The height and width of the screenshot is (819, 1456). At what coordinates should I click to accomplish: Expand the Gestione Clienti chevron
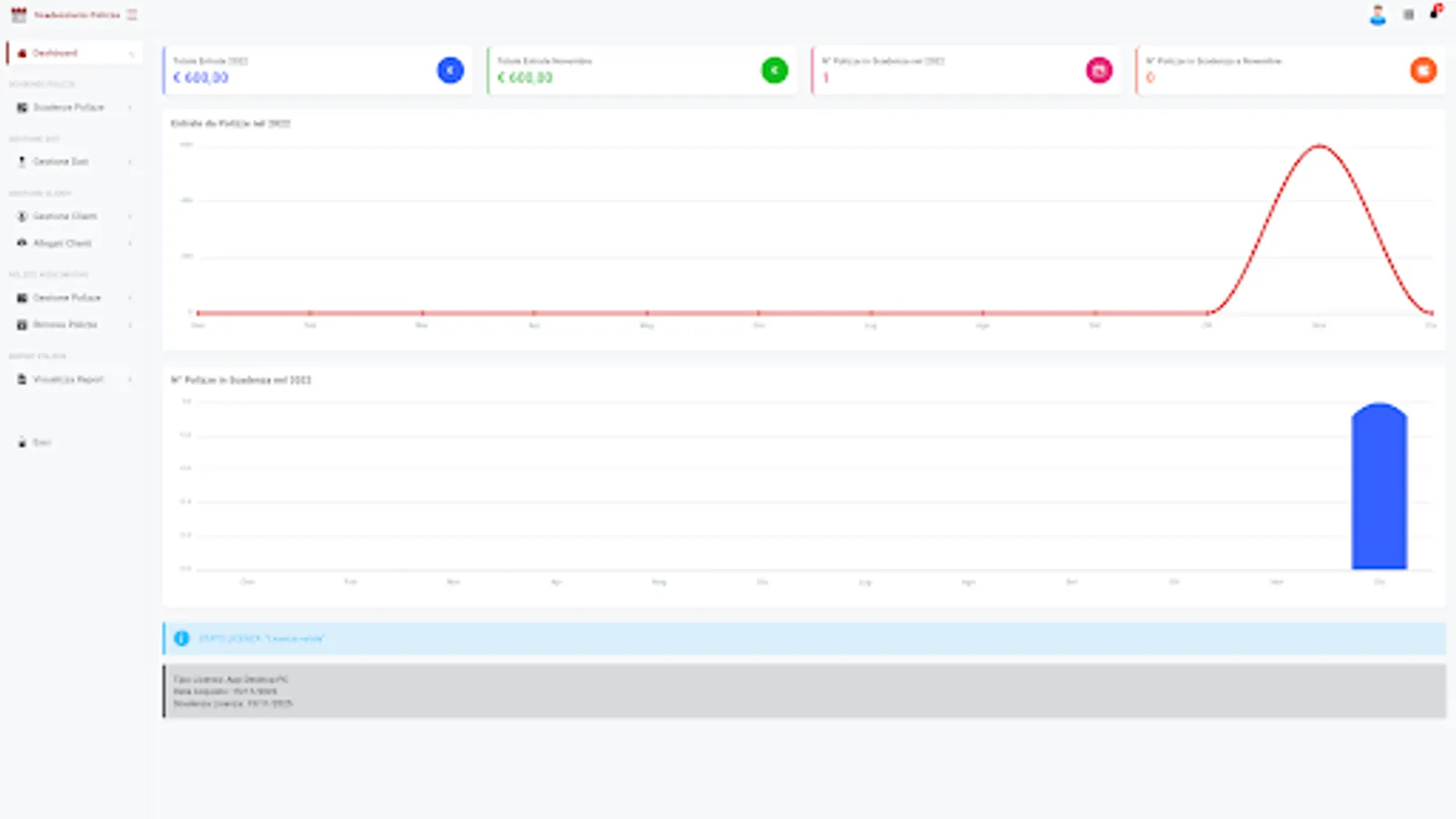click(x=130, y=217)
